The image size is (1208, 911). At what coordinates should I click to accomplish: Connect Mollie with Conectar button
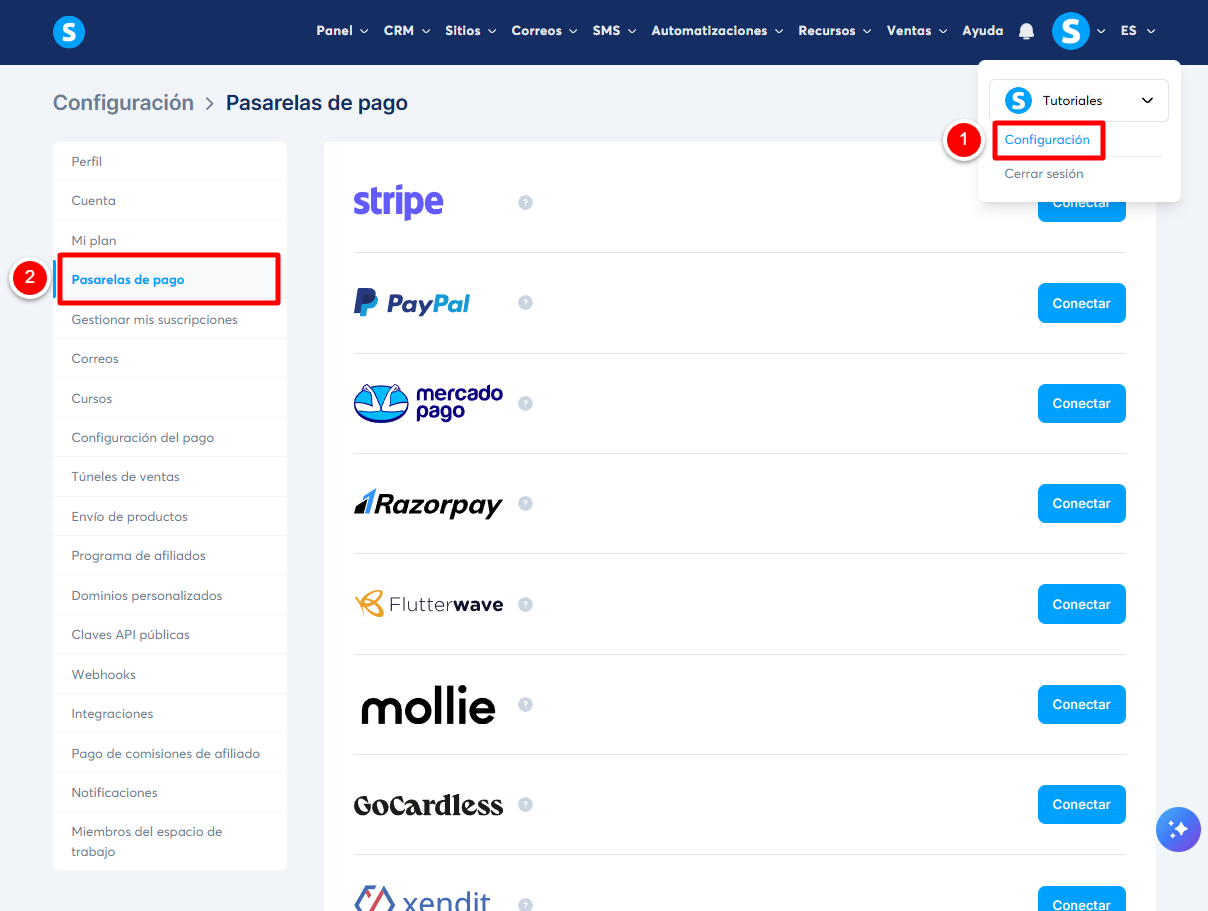click(x=1082, y=704)
